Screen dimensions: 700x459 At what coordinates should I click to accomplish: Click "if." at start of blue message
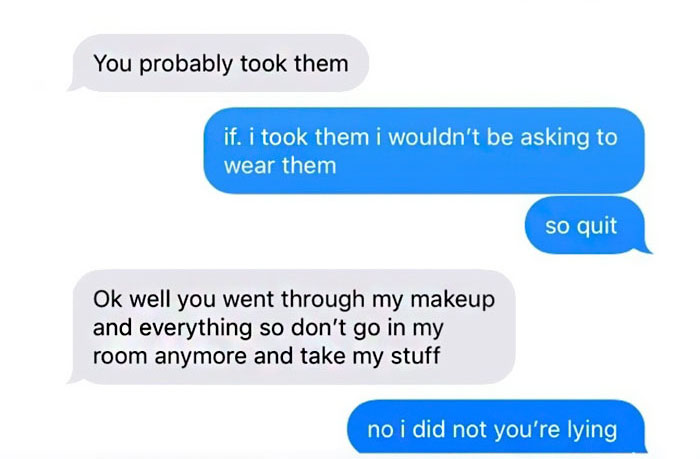coord(232,137)
